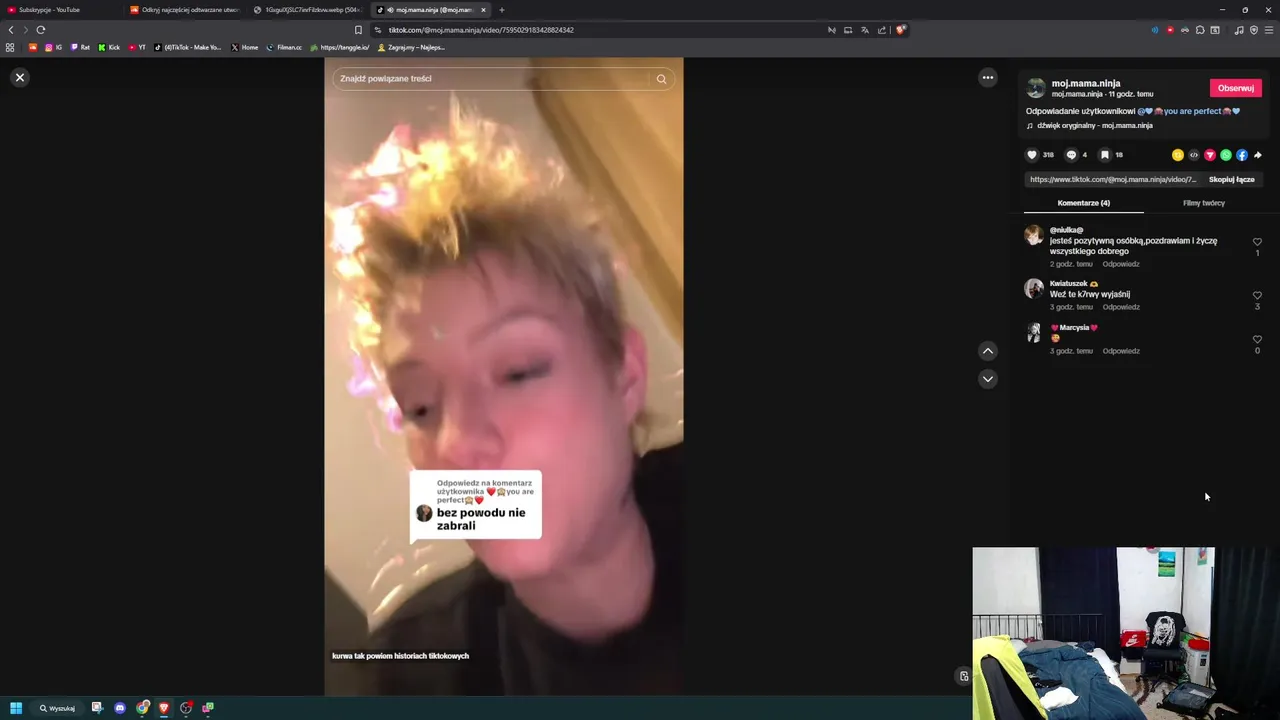Share via Facebook icon

[1242, 155]
